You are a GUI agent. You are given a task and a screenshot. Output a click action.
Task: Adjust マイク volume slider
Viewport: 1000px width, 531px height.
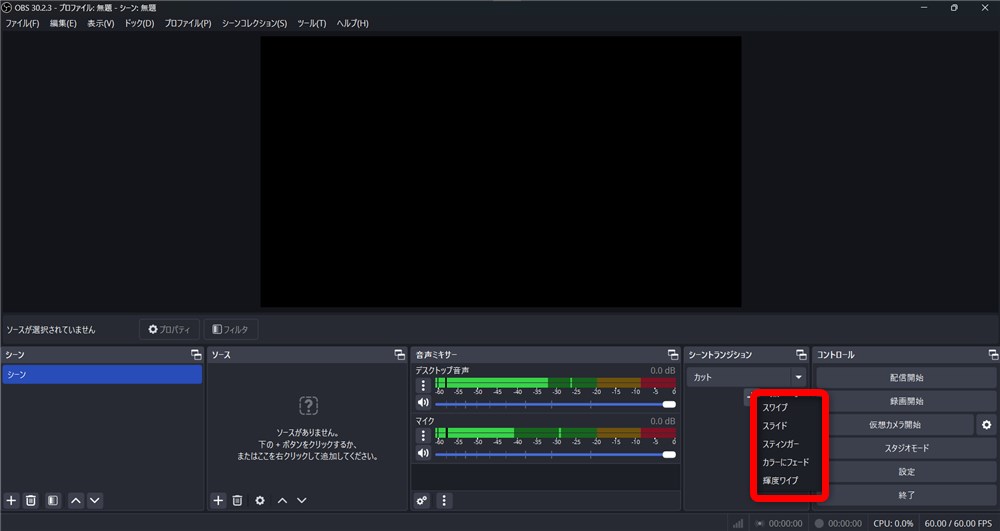click(x=555, y=455)
